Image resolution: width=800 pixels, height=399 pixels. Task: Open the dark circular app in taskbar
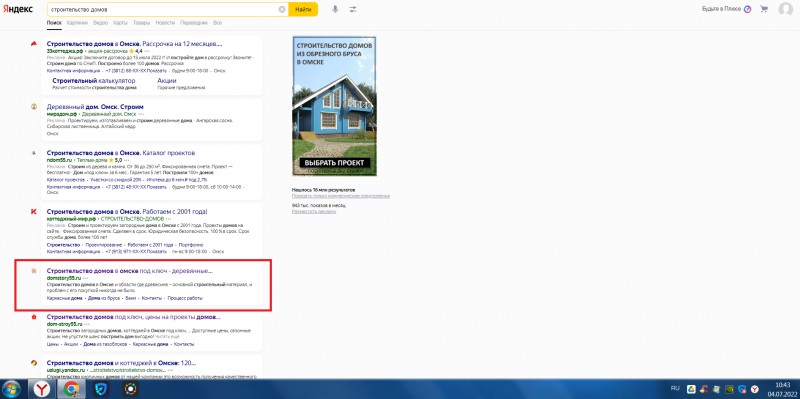[x=131, y=389]
